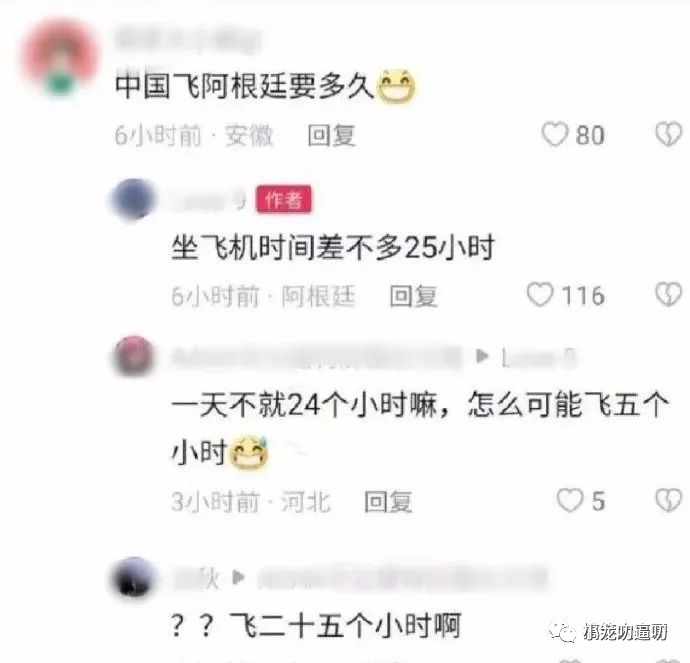
Task: Like the comment with 80 likes
Action: pyautogui.click(x=554, y=134)
